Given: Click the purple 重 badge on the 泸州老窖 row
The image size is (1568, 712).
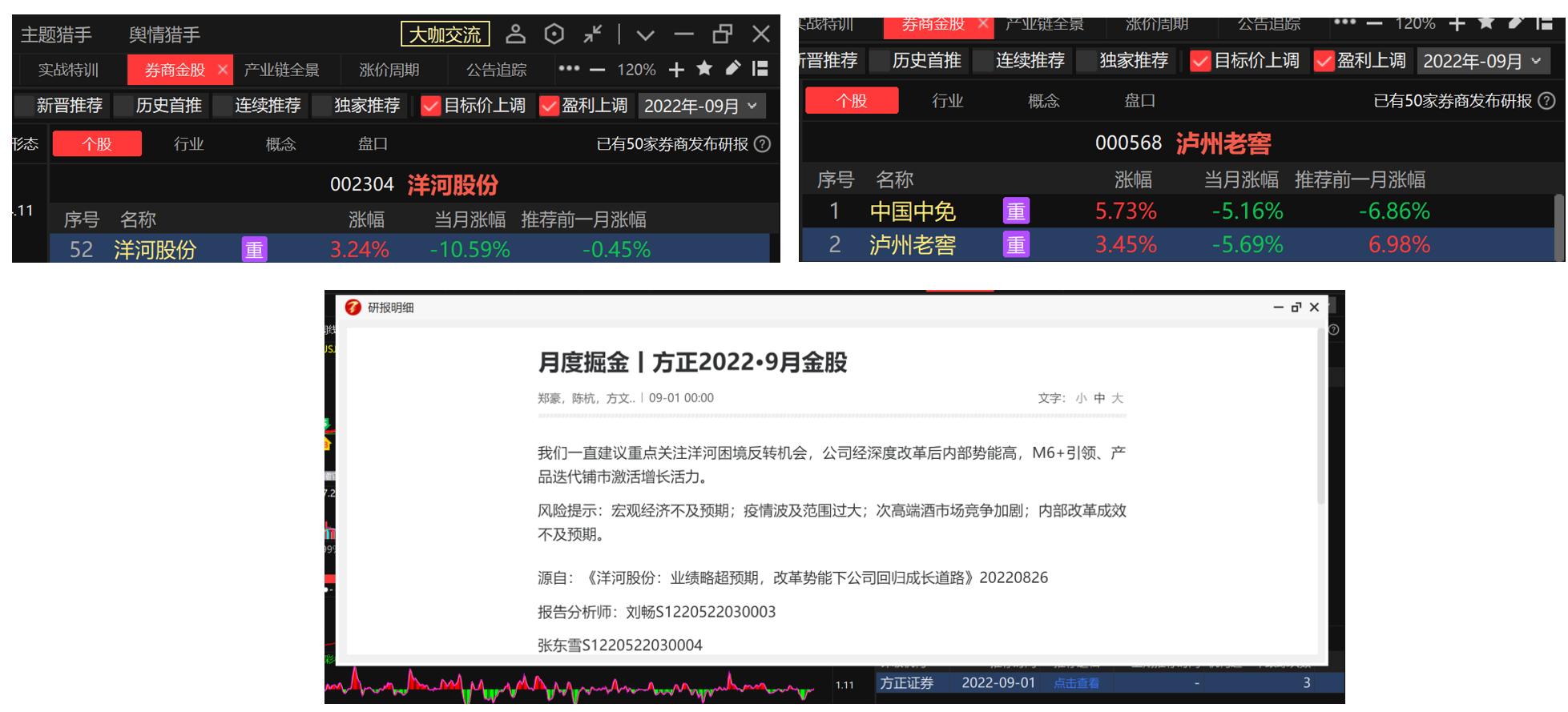Looking at the screenshot, I should pos(1016,245).
